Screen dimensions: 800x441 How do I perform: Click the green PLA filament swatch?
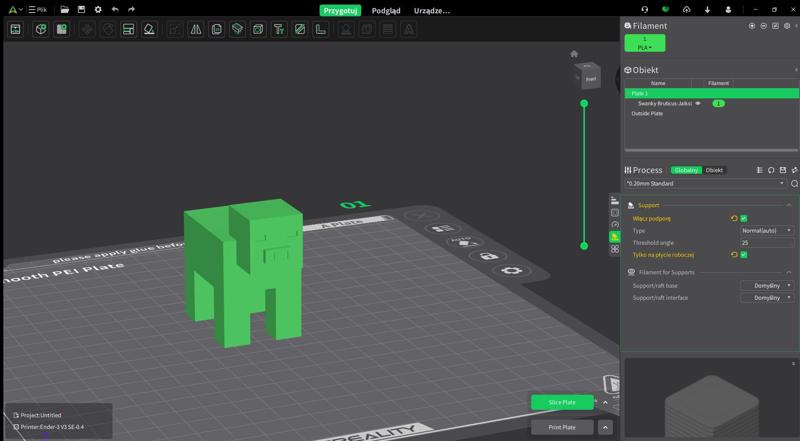[644, 43]
